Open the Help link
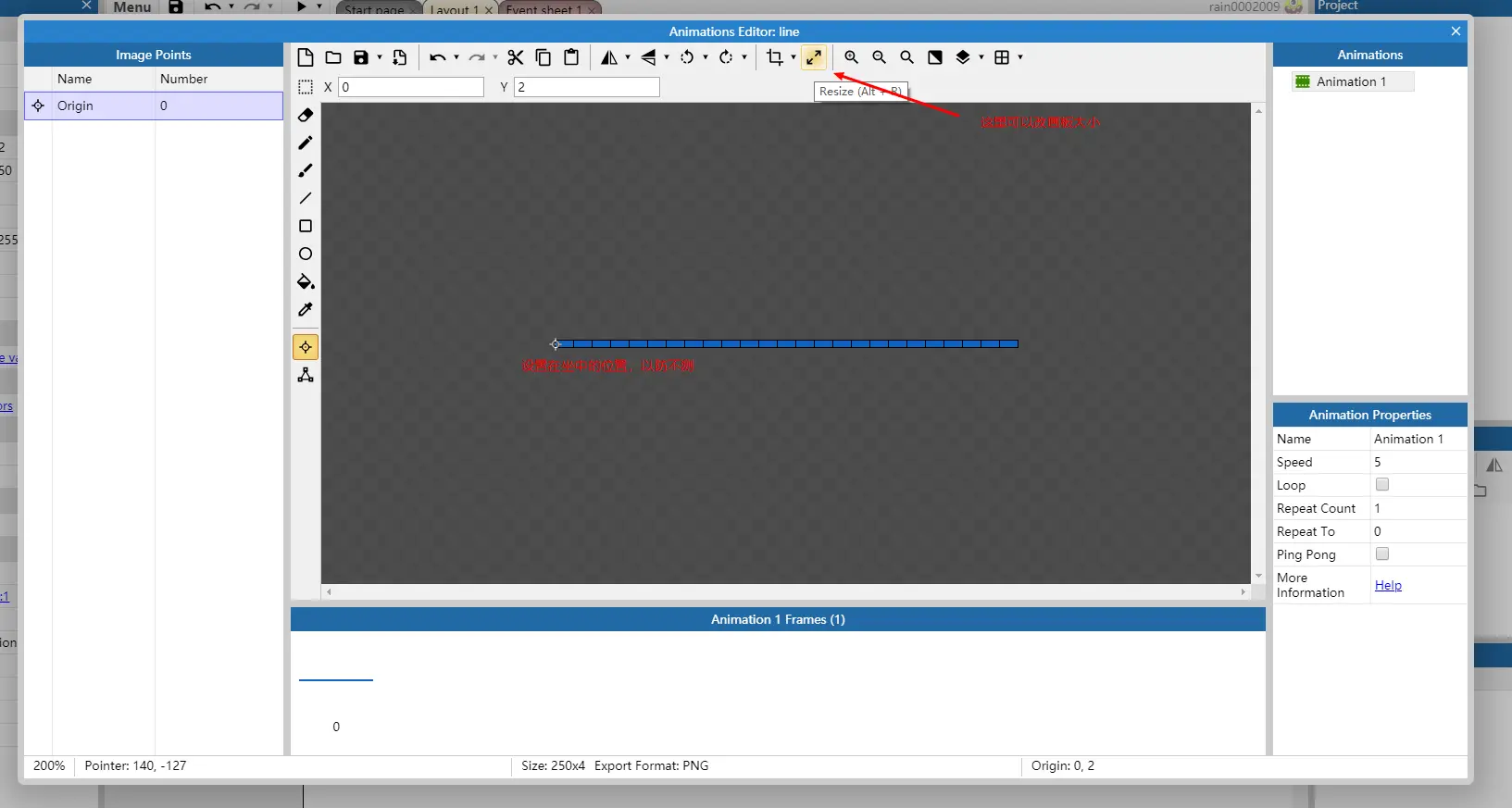 (1388, 585)
